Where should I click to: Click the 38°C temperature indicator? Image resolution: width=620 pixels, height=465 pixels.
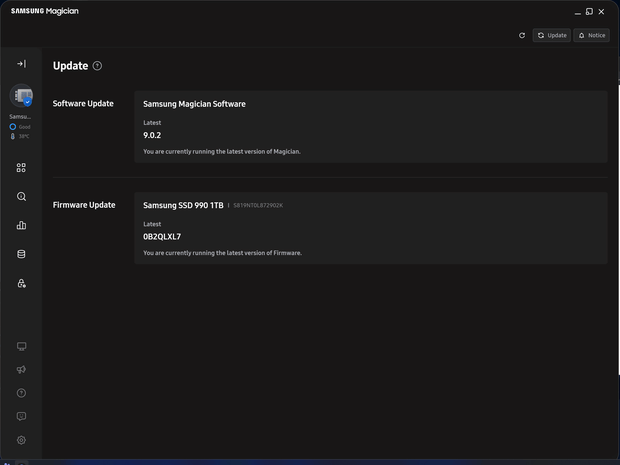[20, 136]
